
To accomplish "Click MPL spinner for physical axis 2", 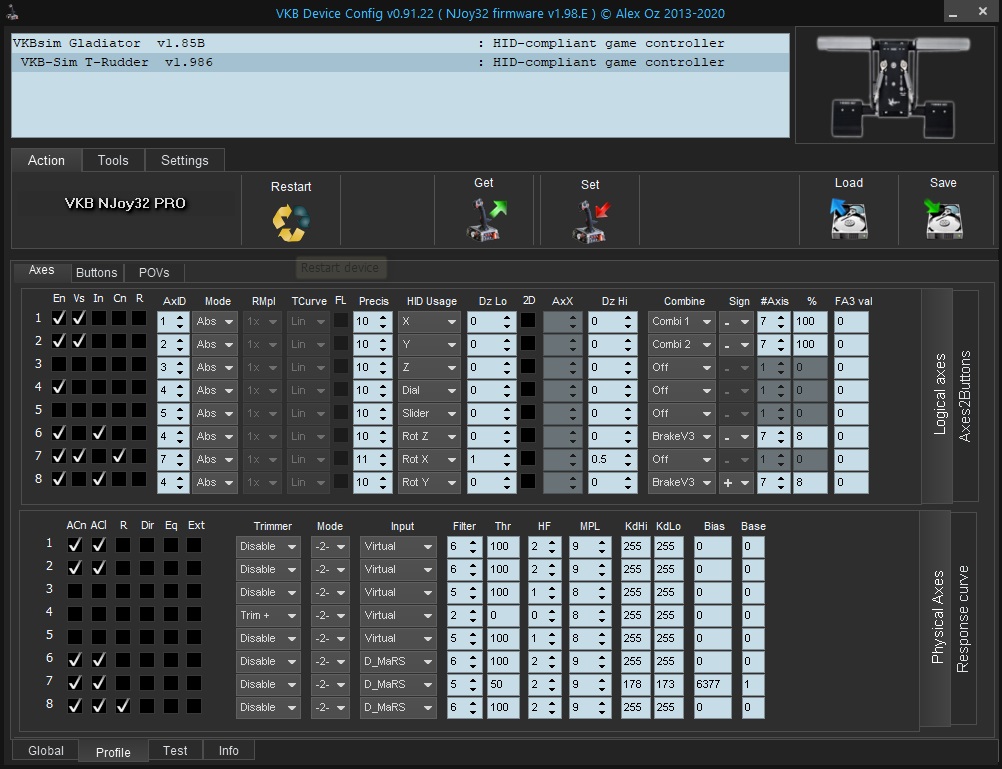I will tap(588, 570).
